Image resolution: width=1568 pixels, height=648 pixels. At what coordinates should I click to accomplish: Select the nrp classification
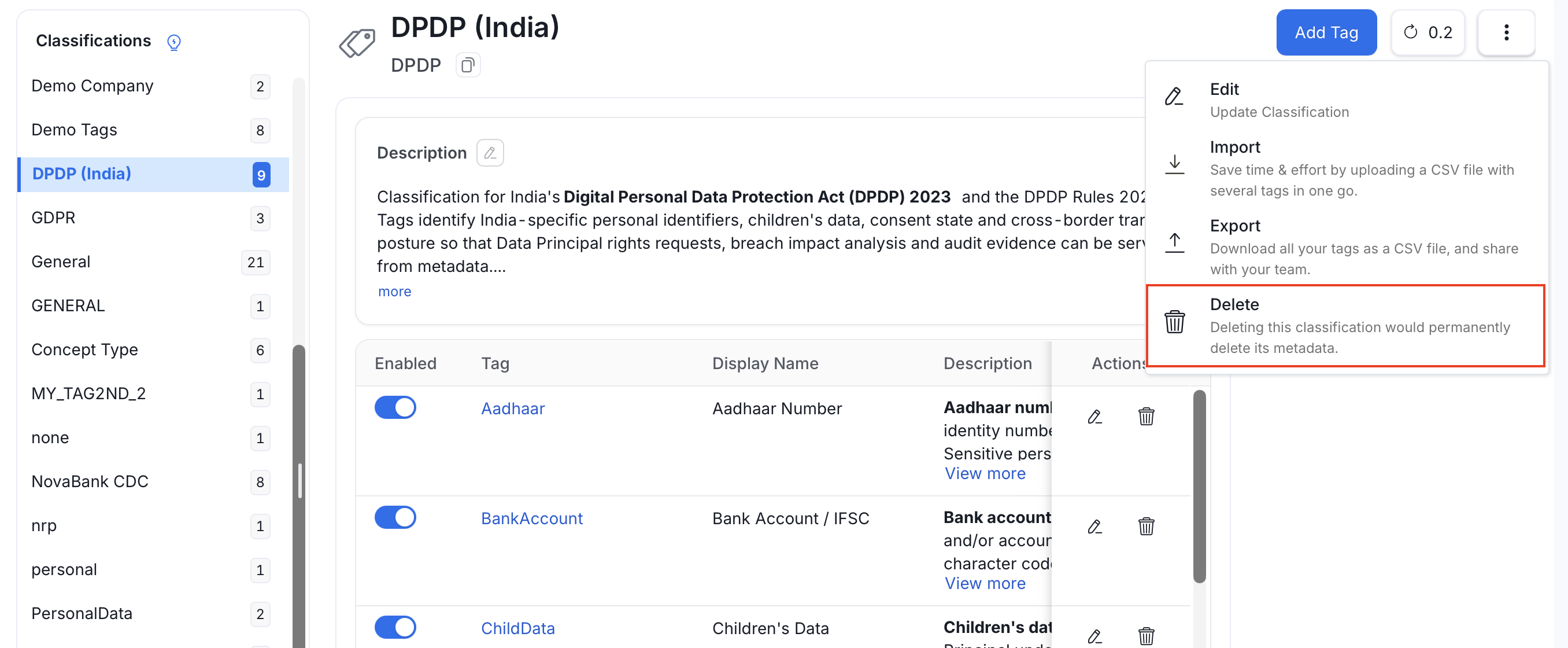152,525
